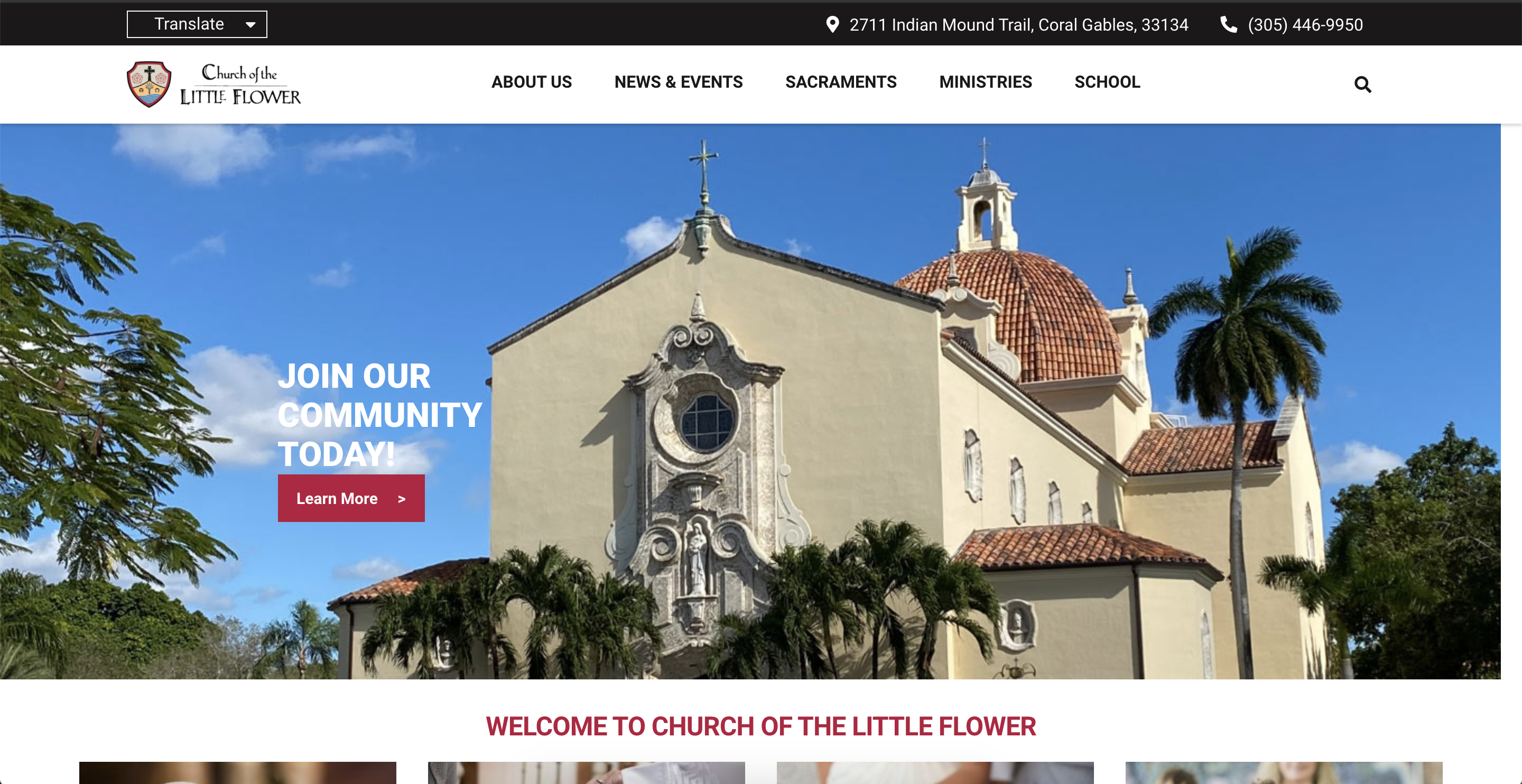
Task: Click the Join Our Community Today heading
Action: point(379,415)
